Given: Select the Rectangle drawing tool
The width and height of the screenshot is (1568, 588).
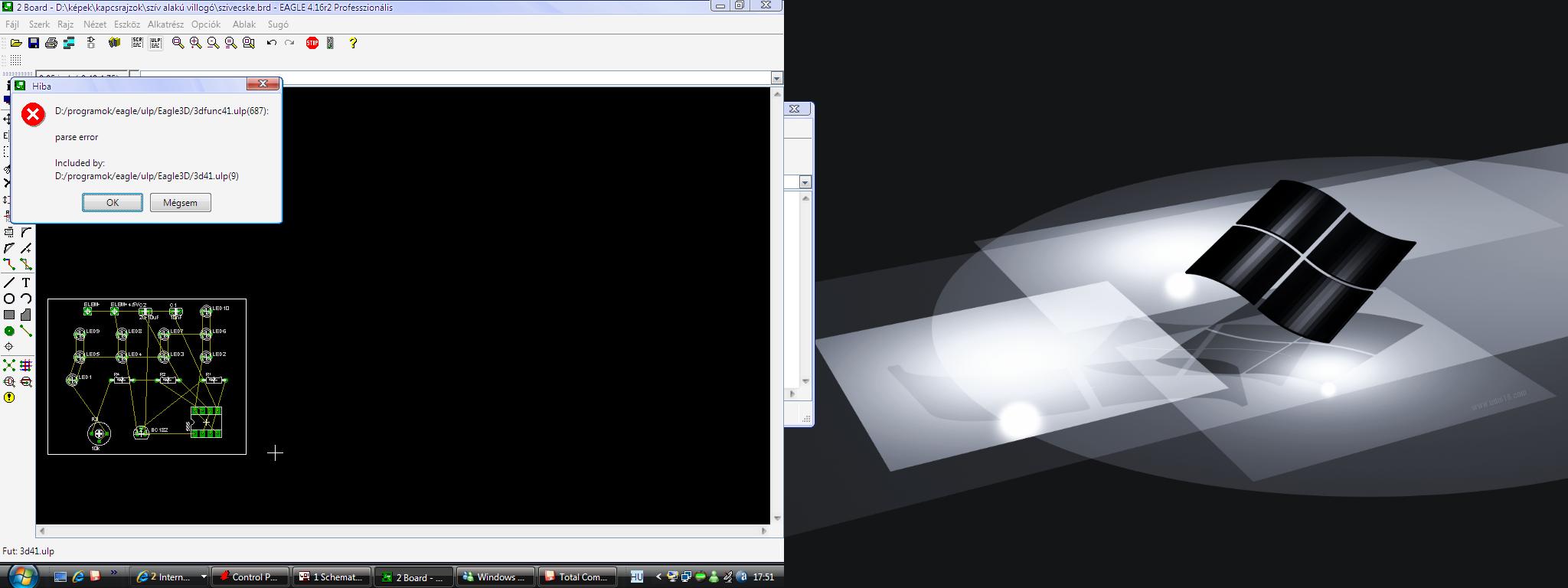Looking at the screenshot, I should click(9, 315).
